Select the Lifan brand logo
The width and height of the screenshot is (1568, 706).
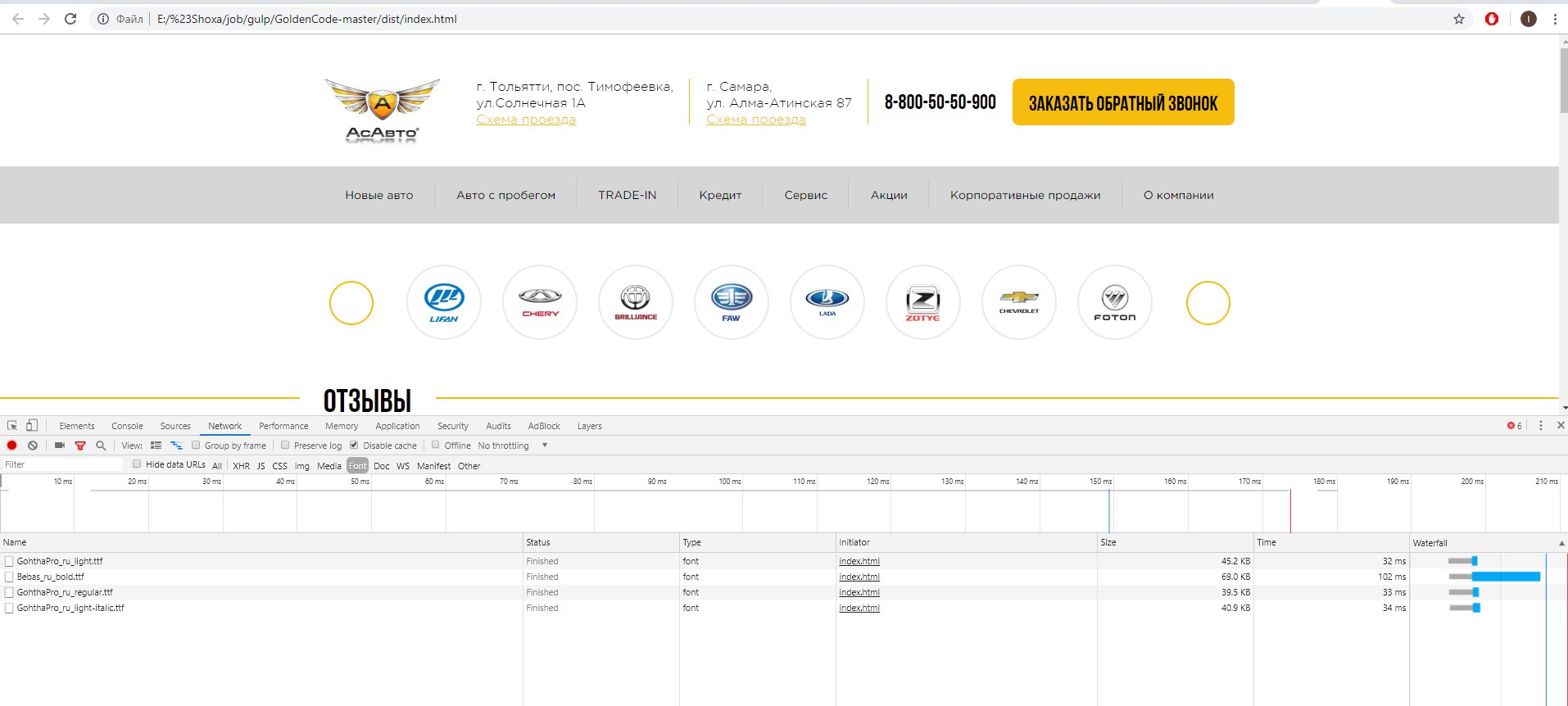coord(444,302)
